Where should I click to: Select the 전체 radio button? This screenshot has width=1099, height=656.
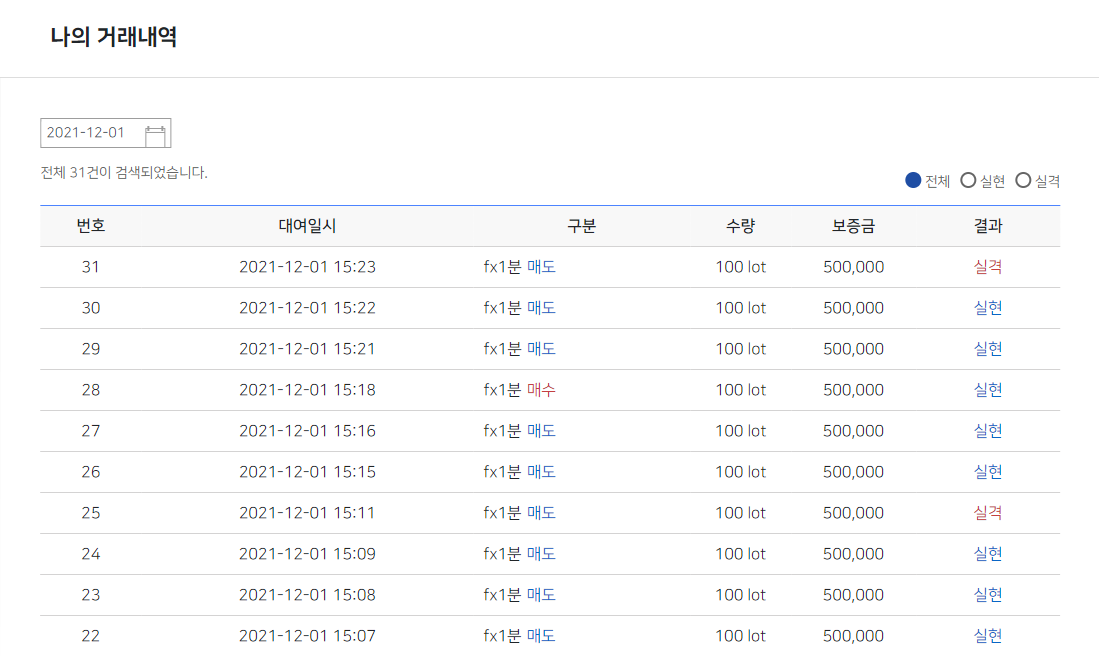pos(913,181)
